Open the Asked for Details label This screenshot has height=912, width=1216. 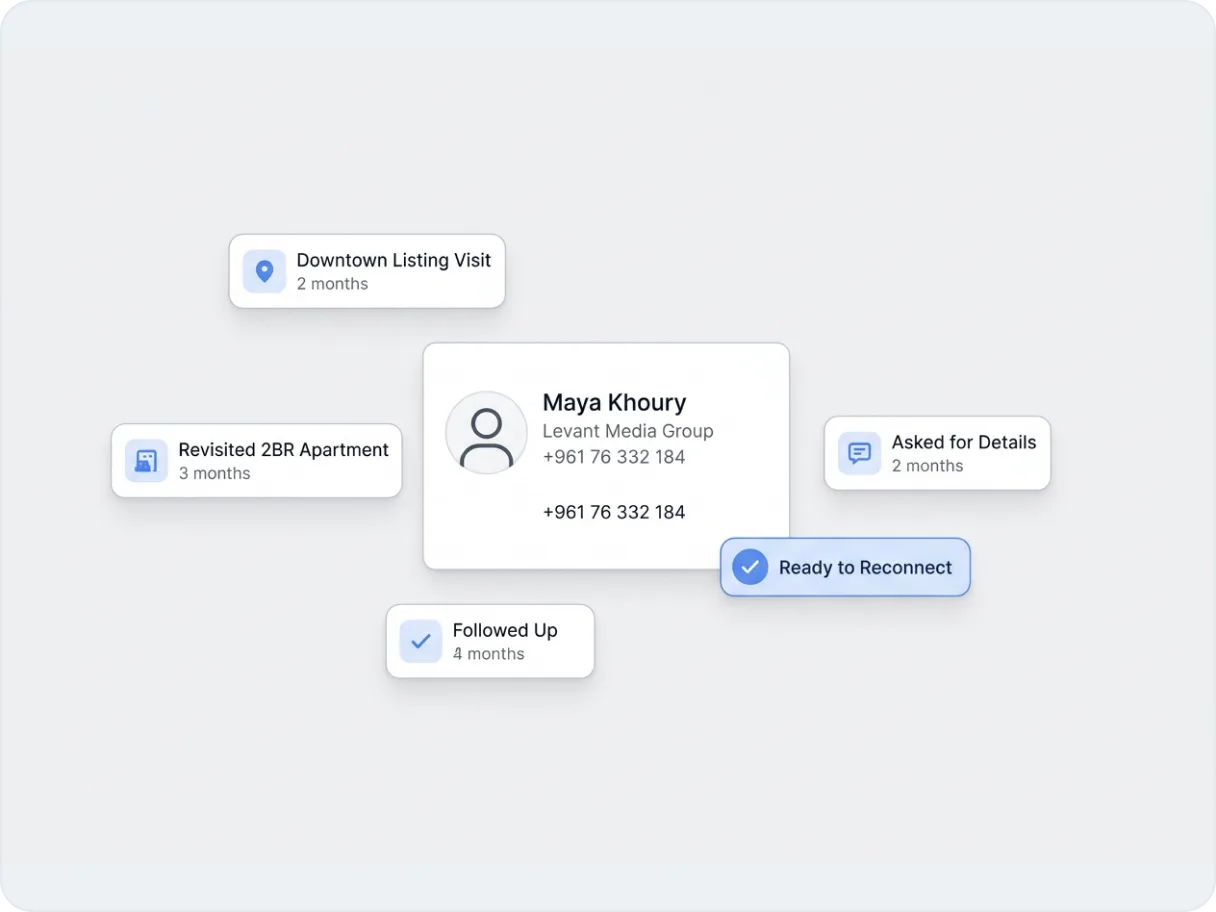(963, 442)
